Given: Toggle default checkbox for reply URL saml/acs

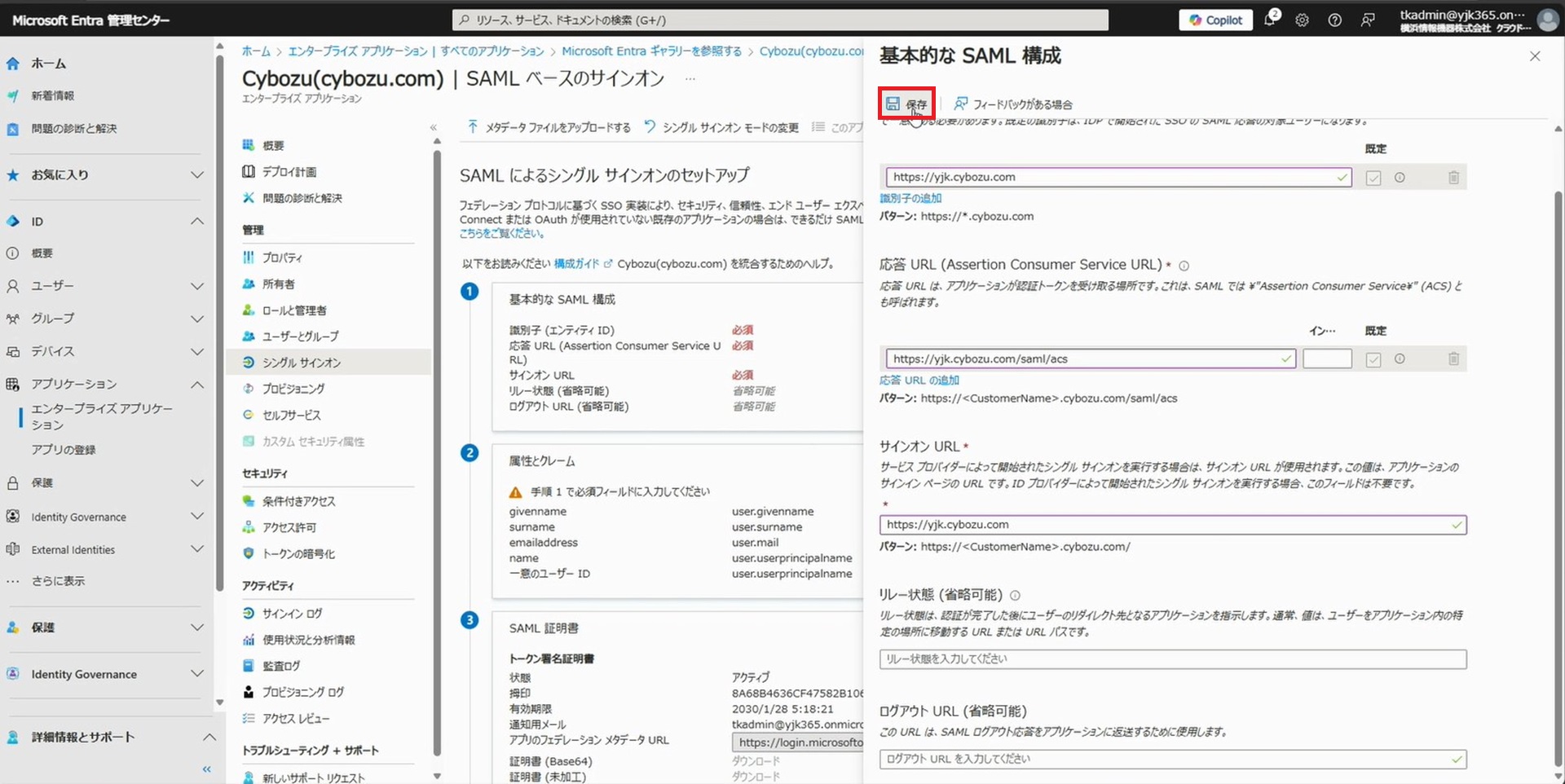Looking at the screenshot, I should click(x=1373, y=359).
